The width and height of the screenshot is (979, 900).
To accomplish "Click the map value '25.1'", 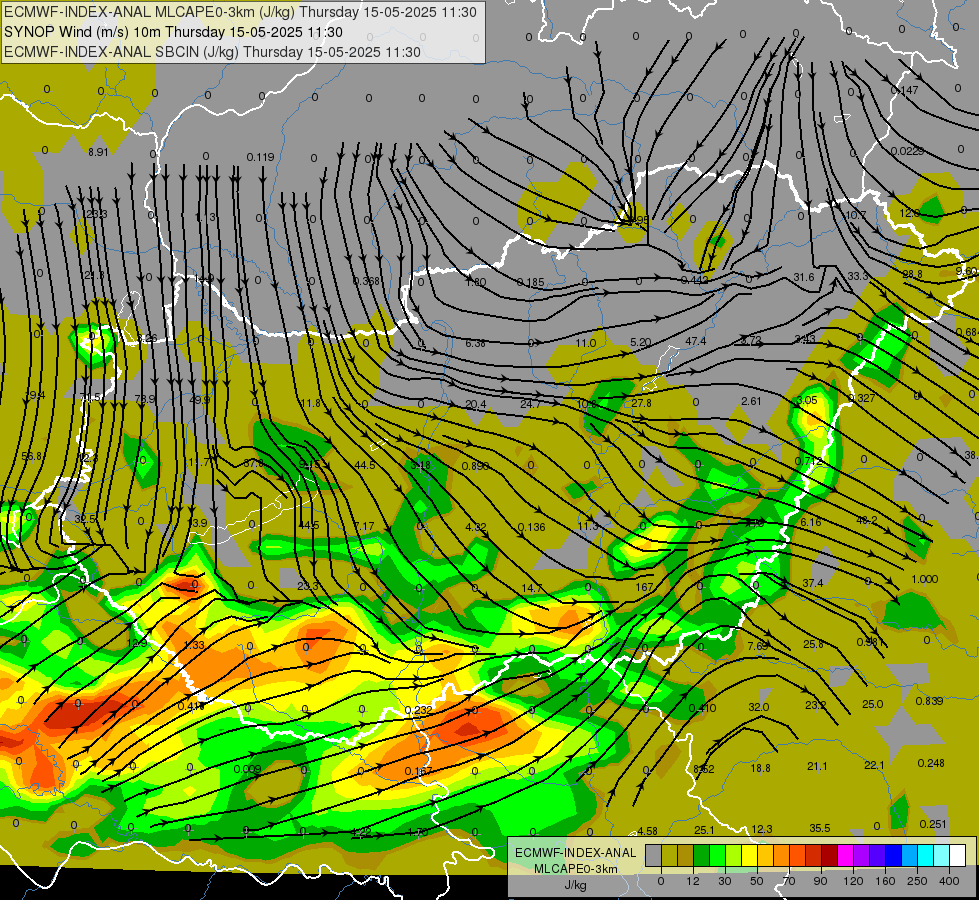I will pyautogui.click(x=704, y=830).
